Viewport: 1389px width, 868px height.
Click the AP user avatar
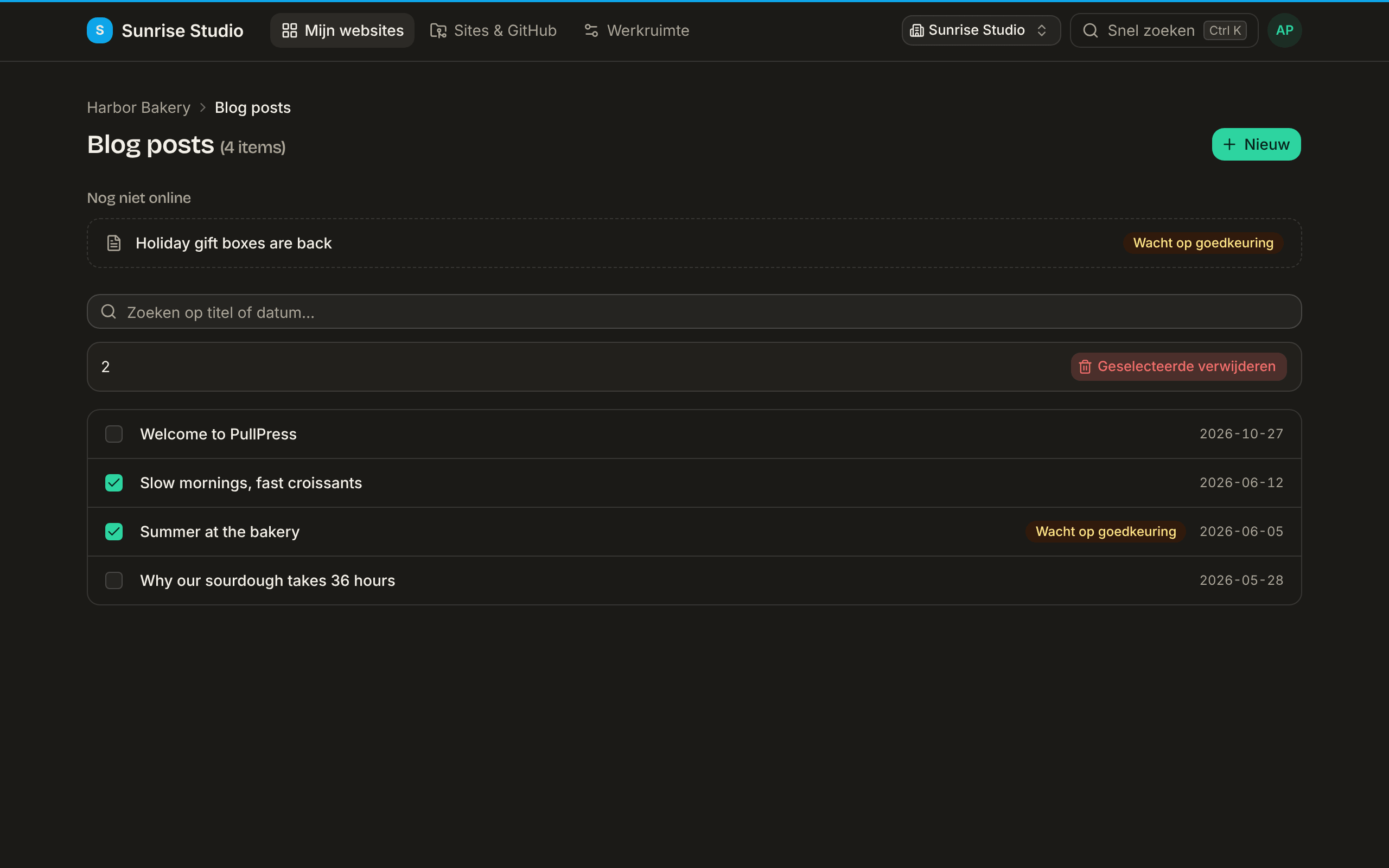[x=1284, y=30]
